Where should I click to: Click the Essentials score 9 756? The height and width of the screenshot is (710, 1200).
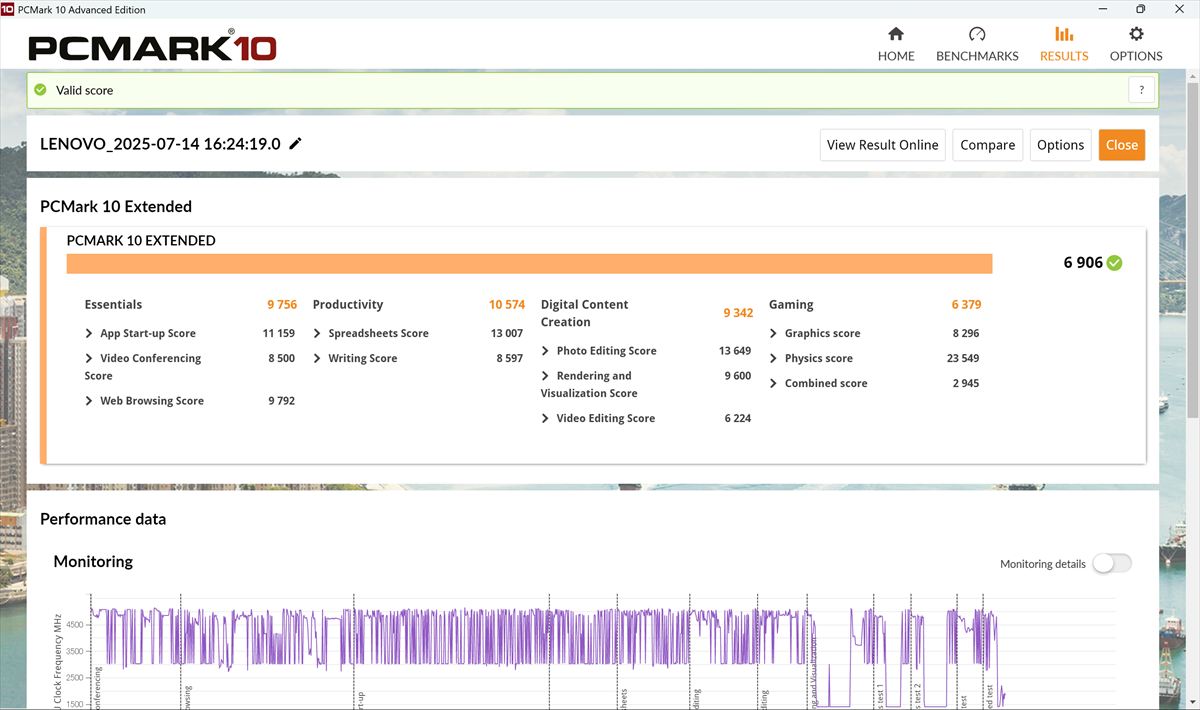[x=282, y=304]
